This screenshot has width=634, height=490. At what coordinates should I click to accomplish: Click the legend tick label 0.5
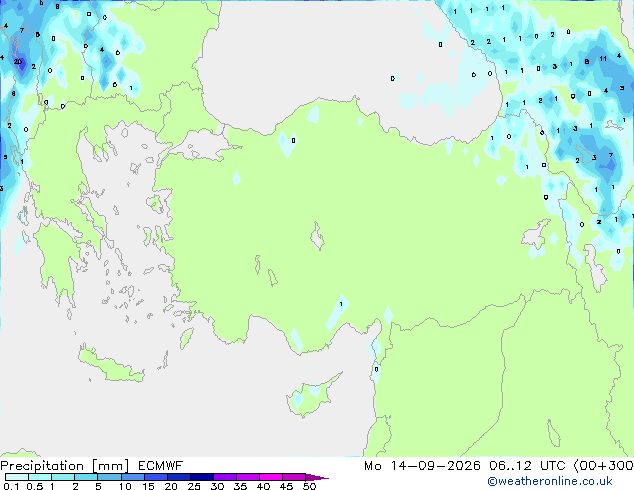[34, 486]
